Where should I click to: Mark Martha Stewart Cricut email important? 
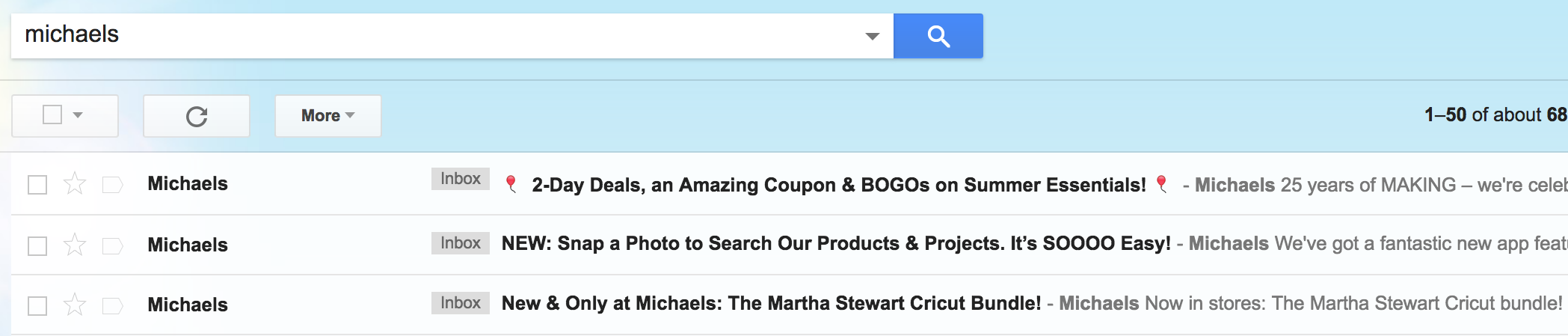[x=112, y=305]
